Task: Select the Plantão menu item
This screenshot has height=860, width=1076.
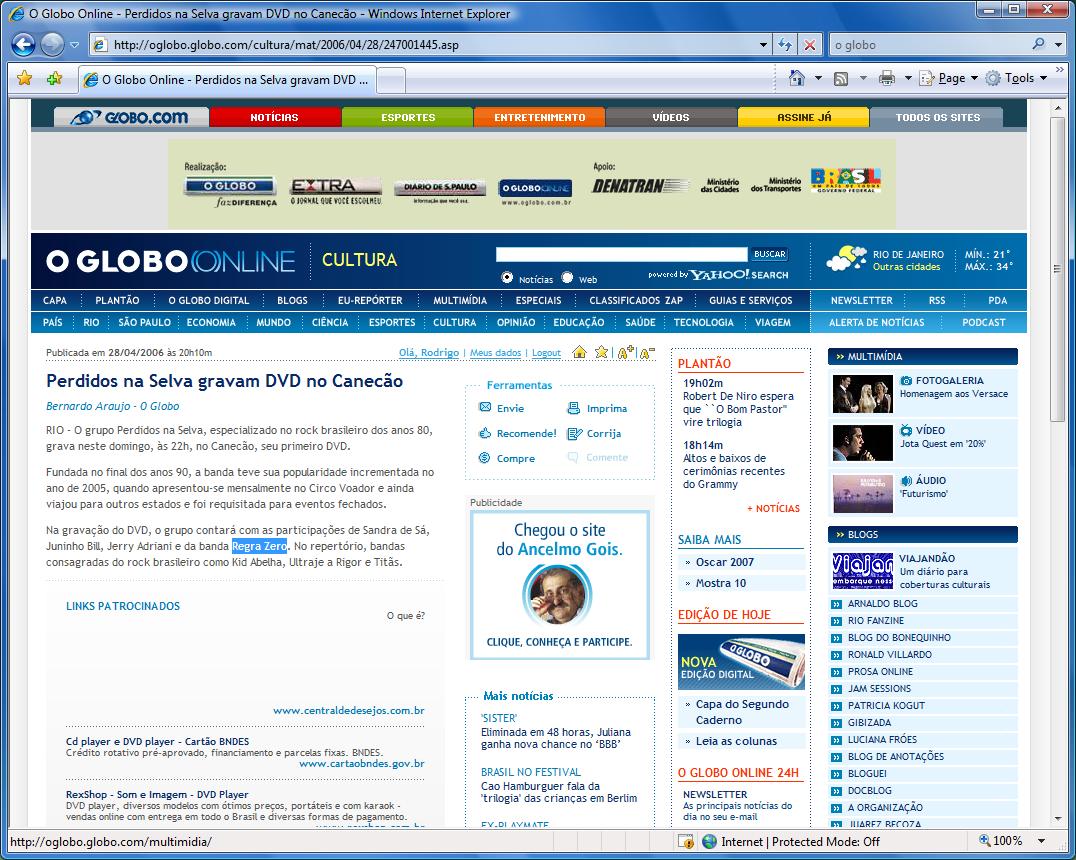Action: pos(117,300)
